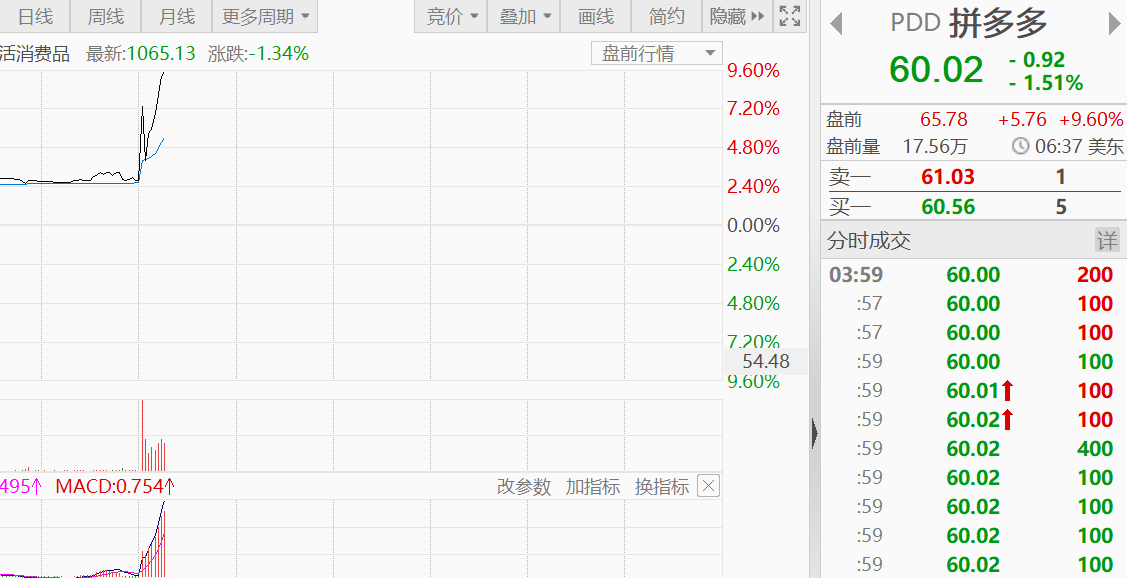This screenshot has width=1127, height=578.
Task: Close the MACD indicator panel
Action: pyautogui.click(x=708, y=487)
